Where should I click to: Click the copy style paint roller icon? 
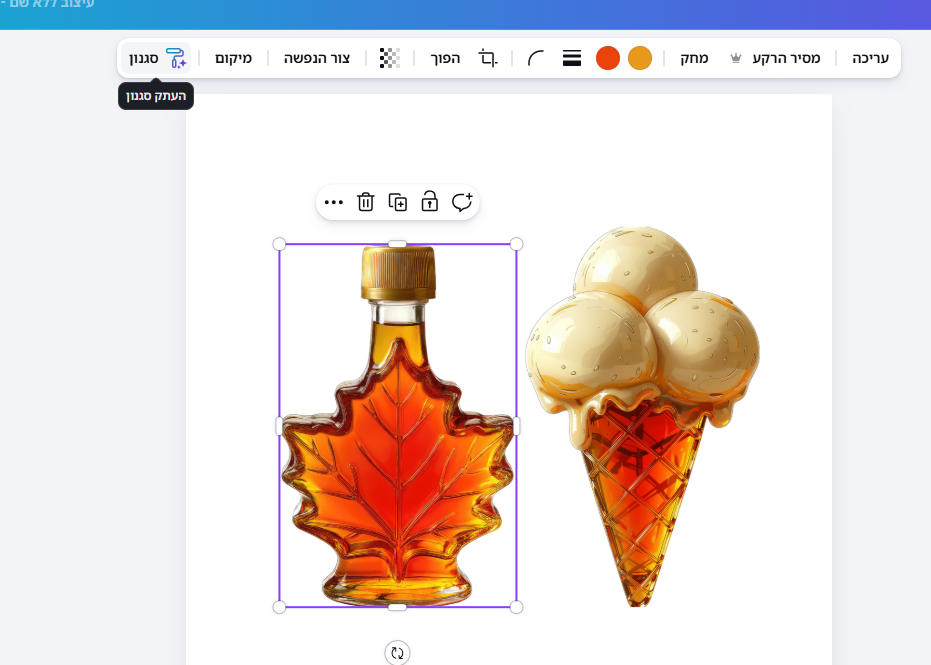coord(175,58)
